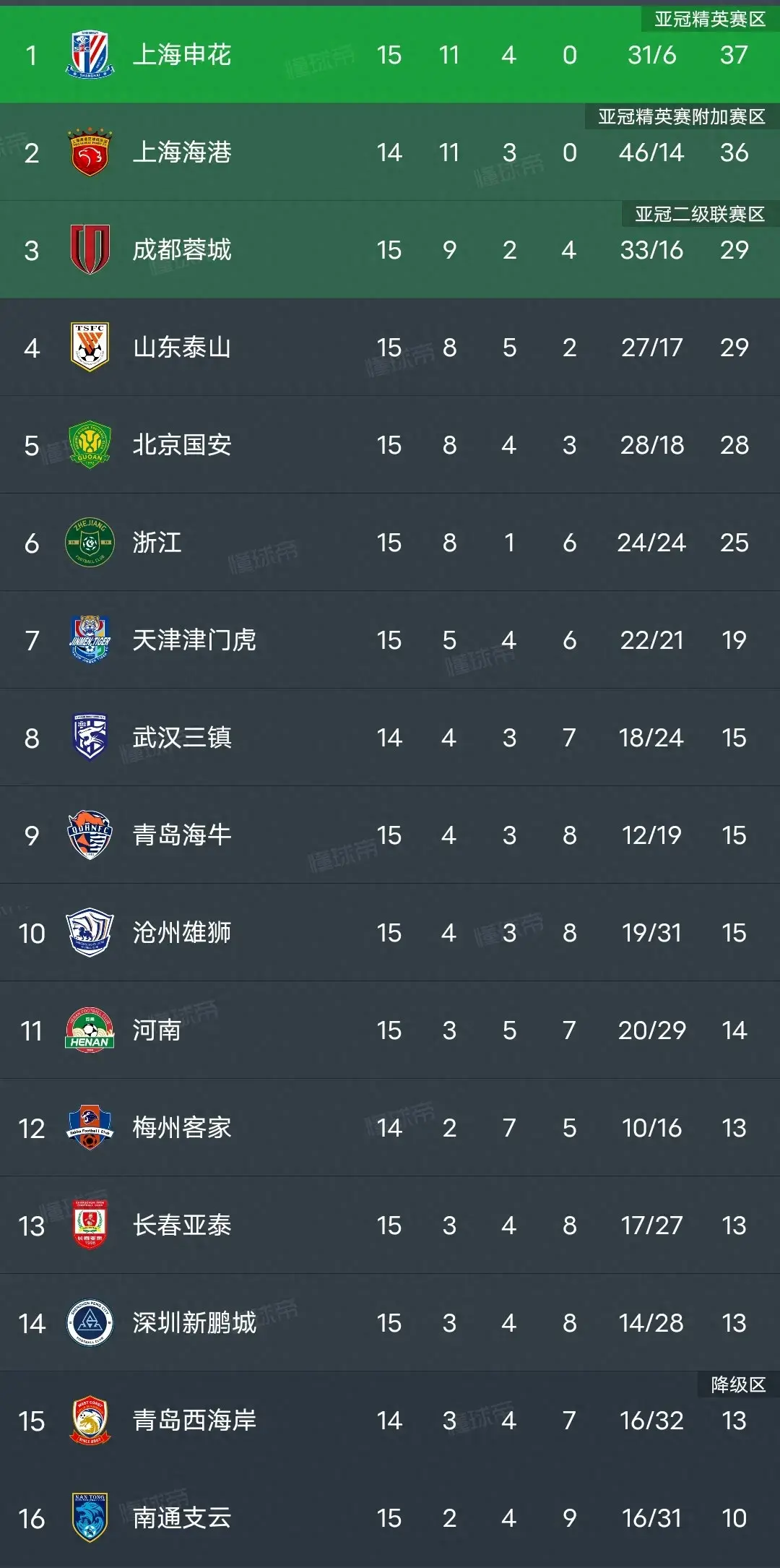Open the Henan FC club logo
The image size is (780, 1568).
pyautogui.click(x=88, y=1031)
